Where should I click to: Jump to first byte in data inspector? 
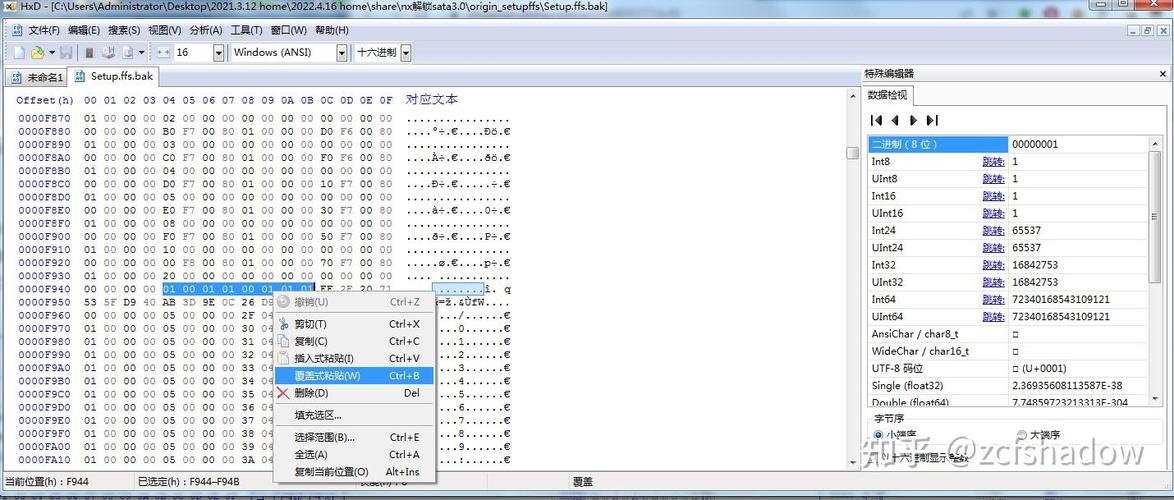click(x=877, y=120)
